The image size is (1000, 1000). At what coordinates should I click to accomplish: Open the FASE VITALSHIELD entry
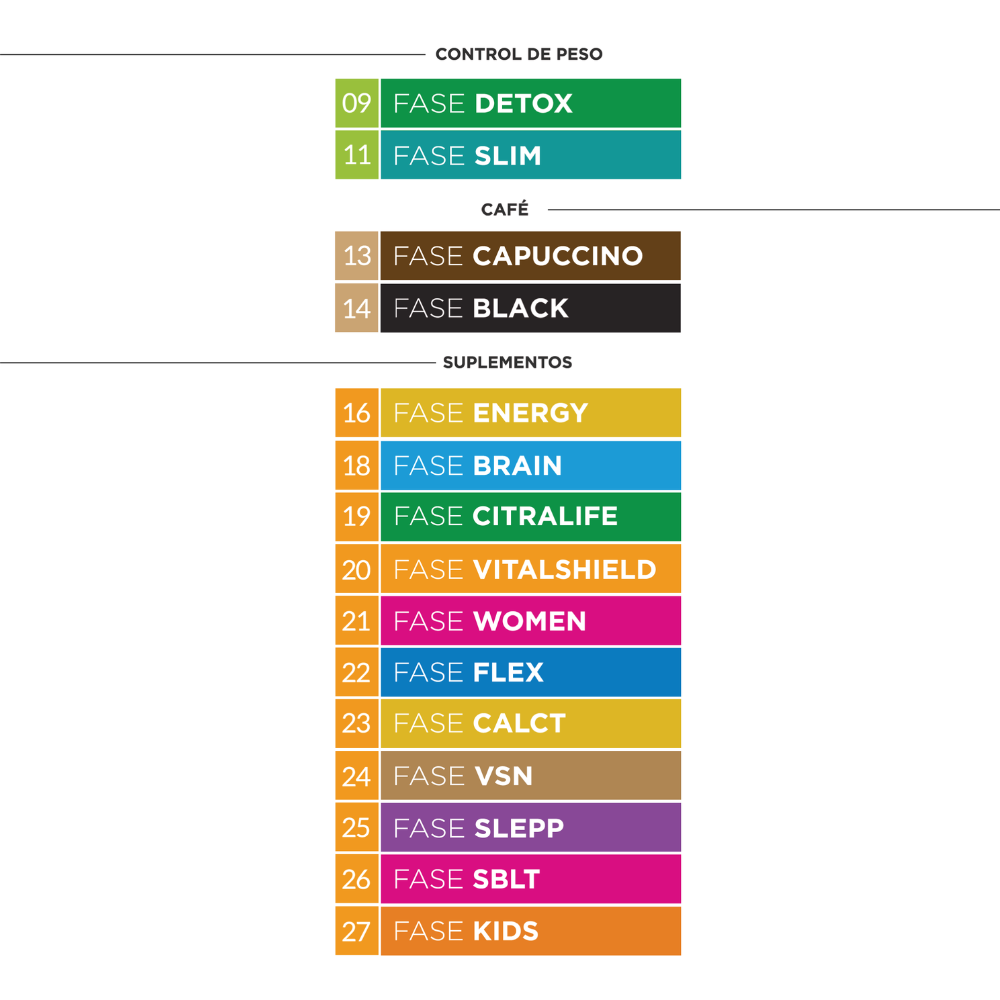530,569
